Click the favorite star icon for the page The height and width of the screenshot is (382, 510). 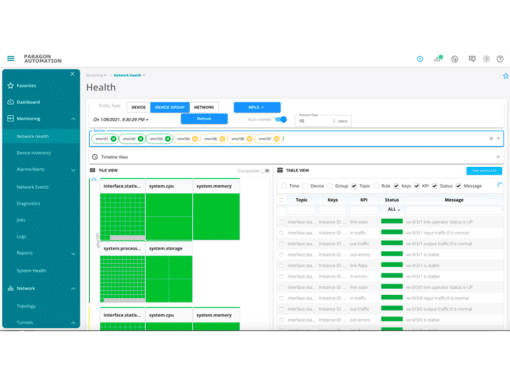click(x=505, y=76)
